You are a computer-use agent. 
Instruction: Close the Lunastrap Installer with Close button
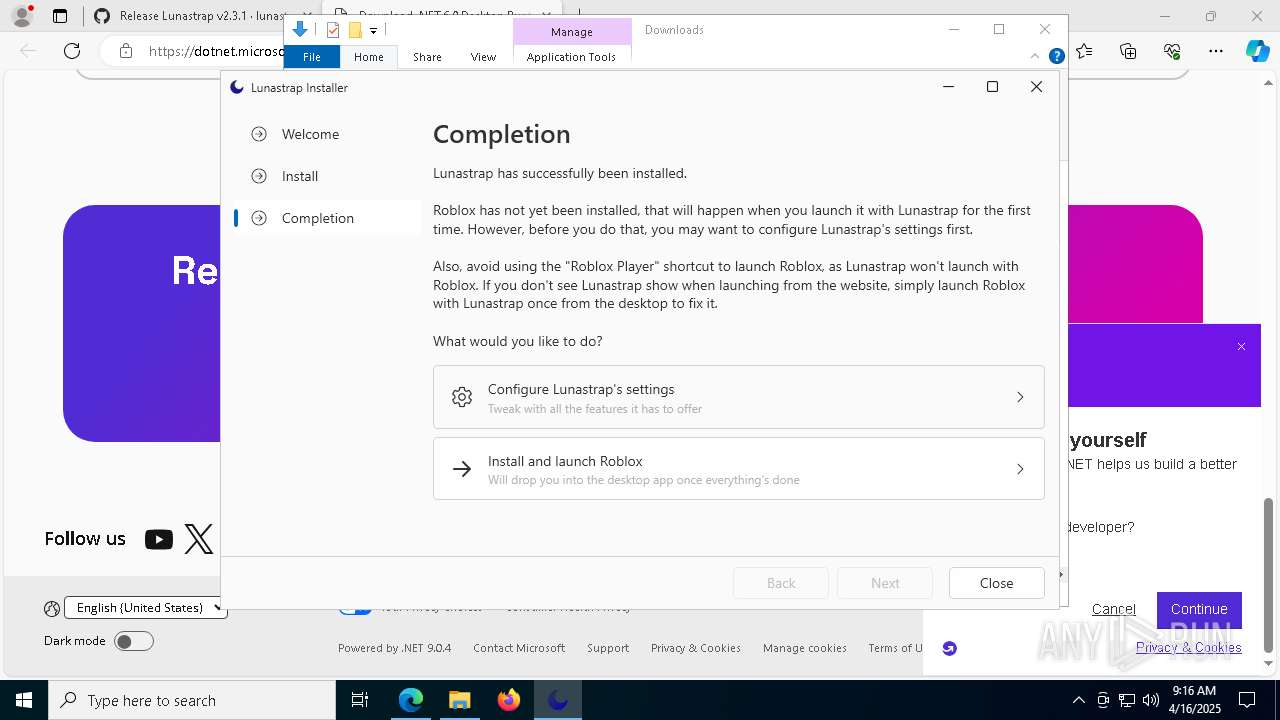pos(996,583)
